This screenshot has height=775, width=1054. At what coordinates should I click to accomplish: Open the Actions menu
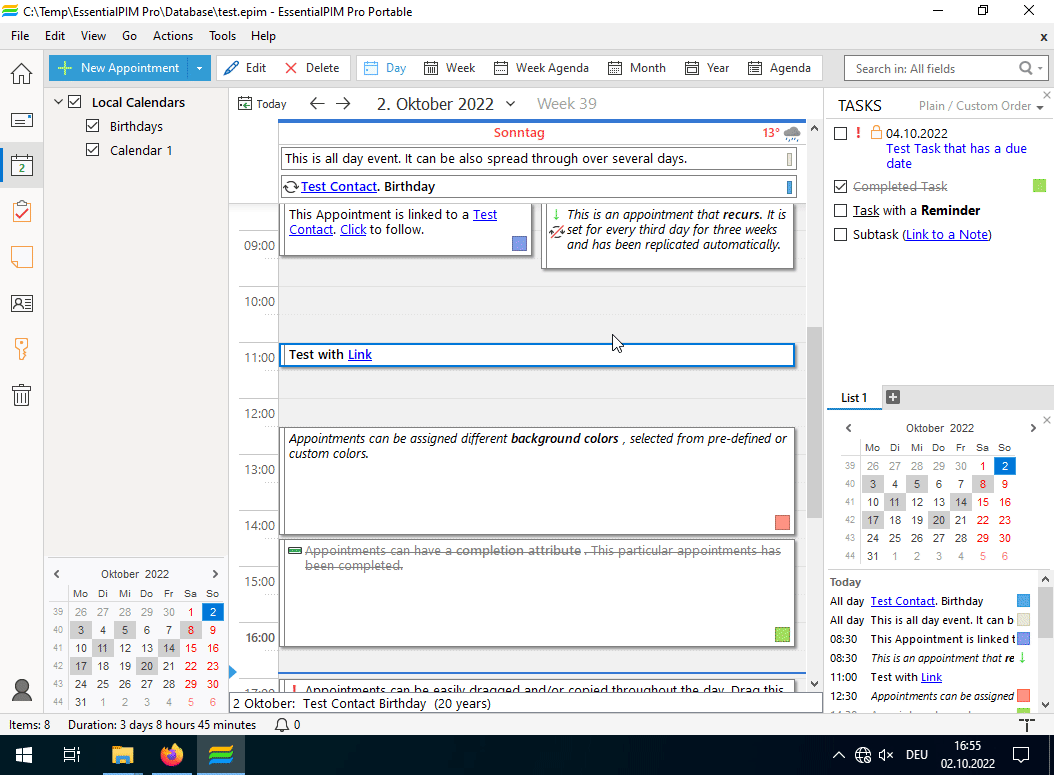[x=173, y=36]
